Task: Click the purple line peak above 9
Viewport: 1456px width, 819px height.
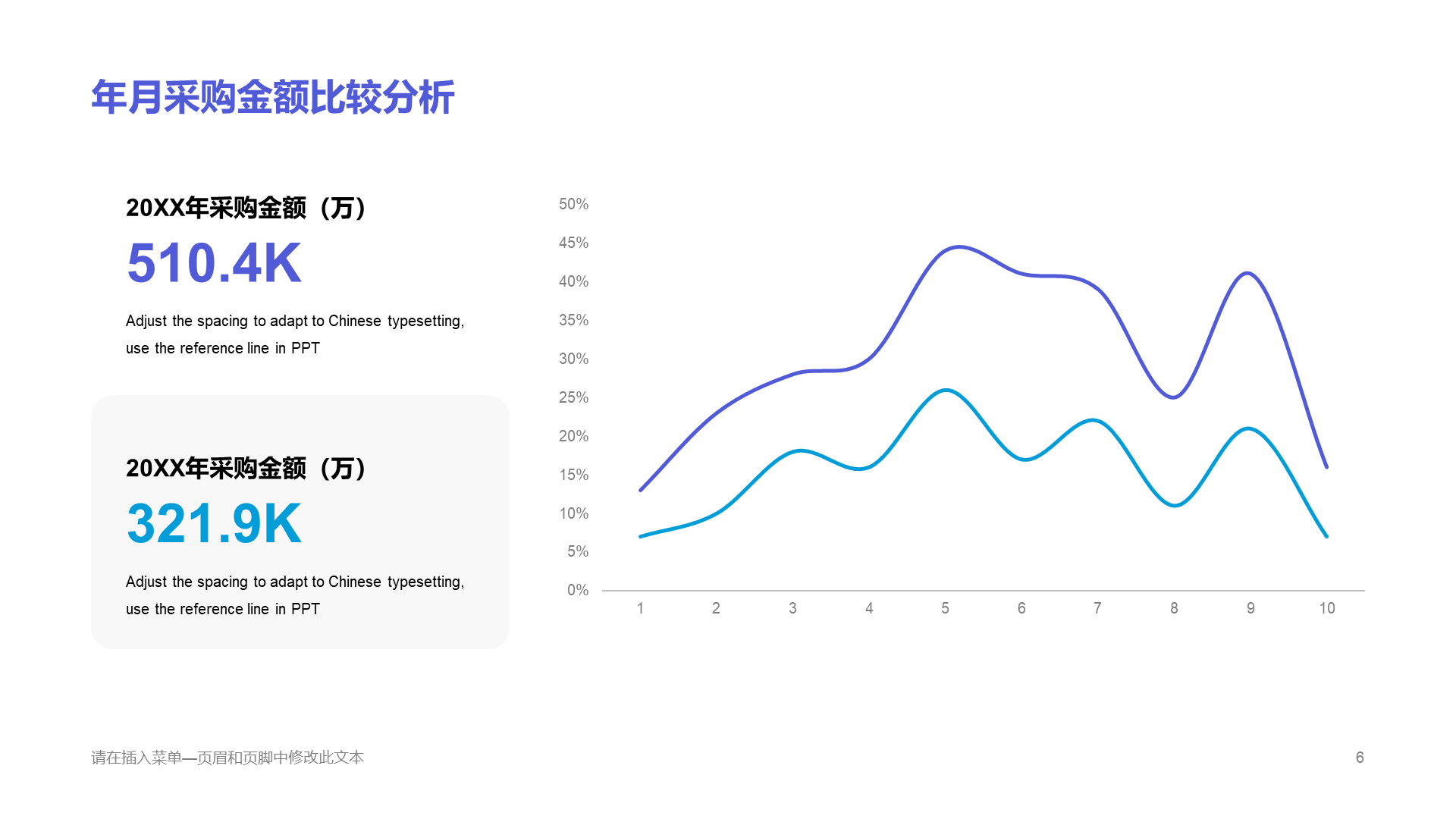Action: tap(1248, 273)
